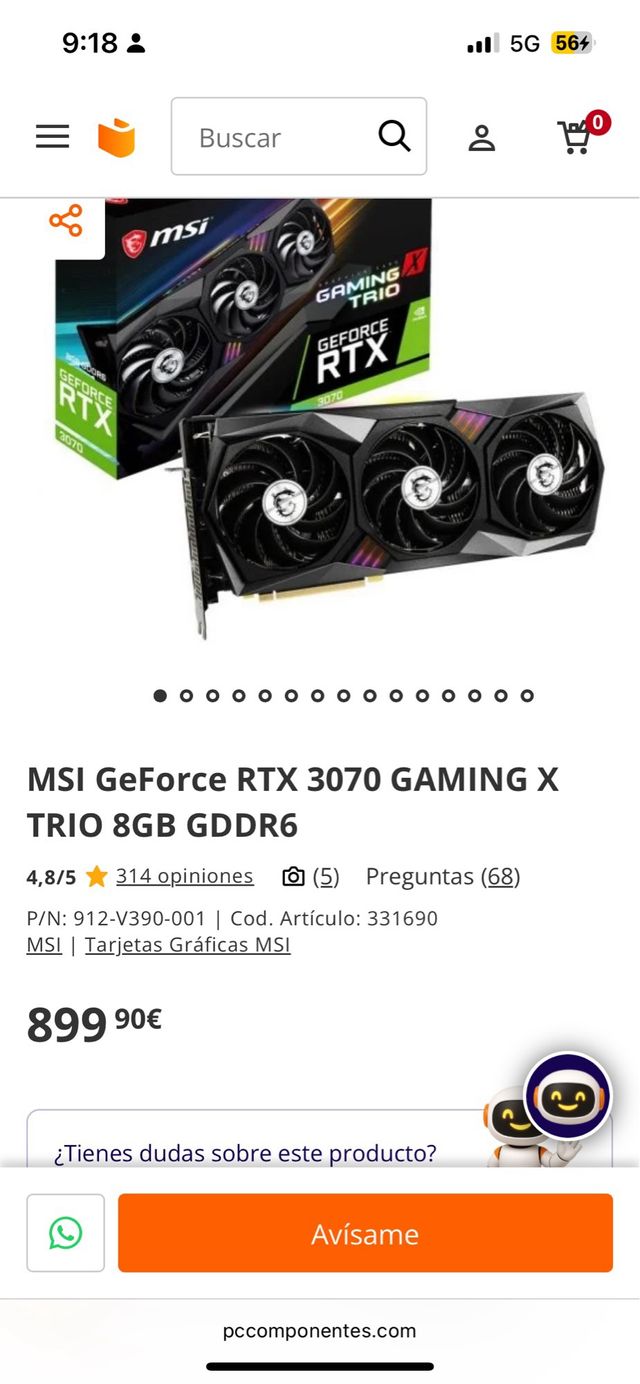Screen dimensions: 640x1384
Task: Tap the orange Avísame button
Action: 365,1233
